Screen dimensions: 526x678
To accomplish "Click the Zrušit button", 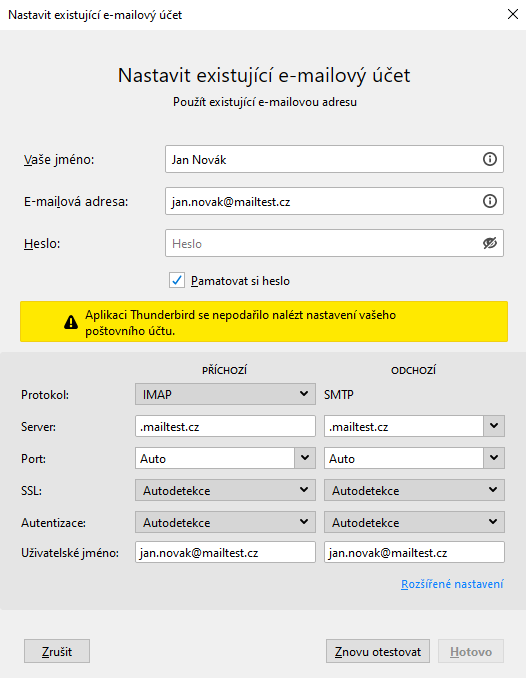I will (x=57, y=651).
